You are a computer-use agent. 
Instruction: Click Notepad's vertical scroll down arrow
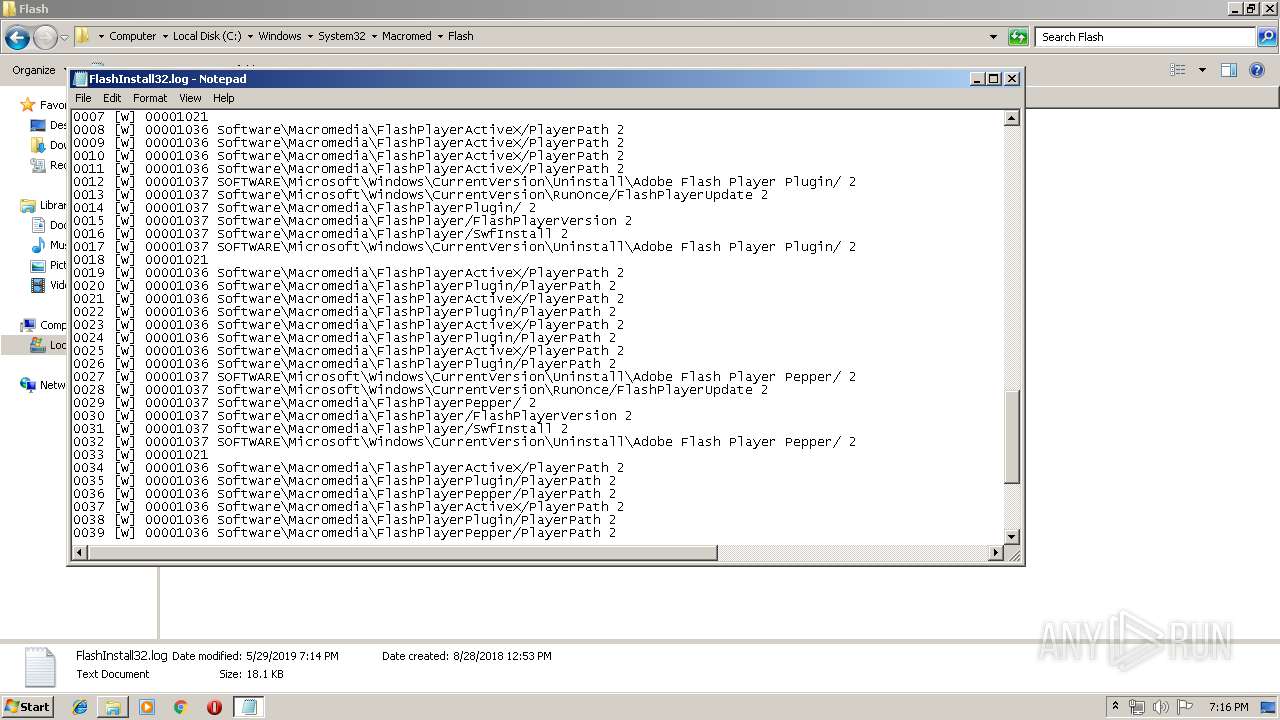pyautogui.click(x=1011, y=537)
